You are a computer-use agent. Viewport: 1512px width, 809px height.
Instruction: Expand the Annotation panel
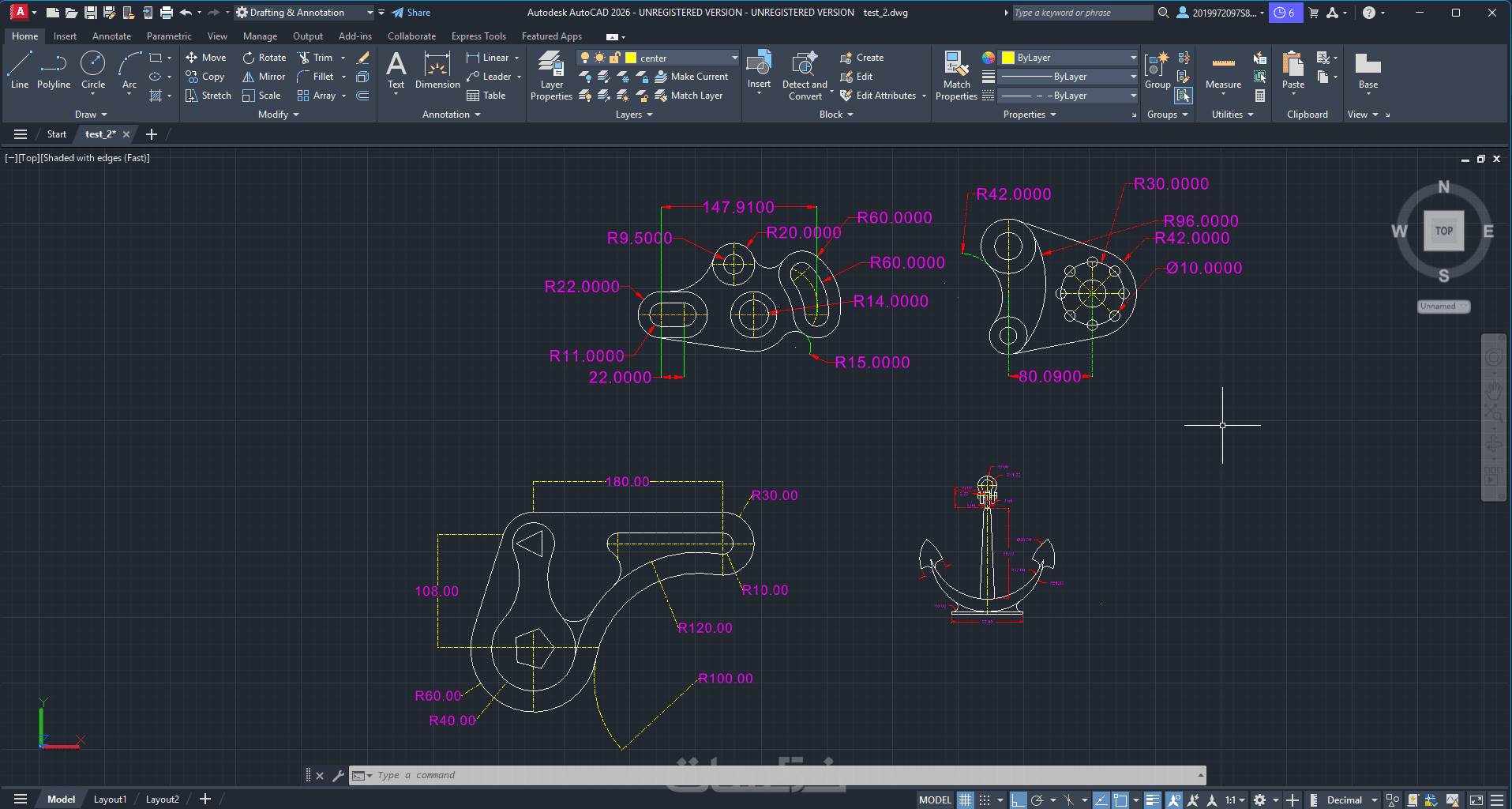coord(452,115)
